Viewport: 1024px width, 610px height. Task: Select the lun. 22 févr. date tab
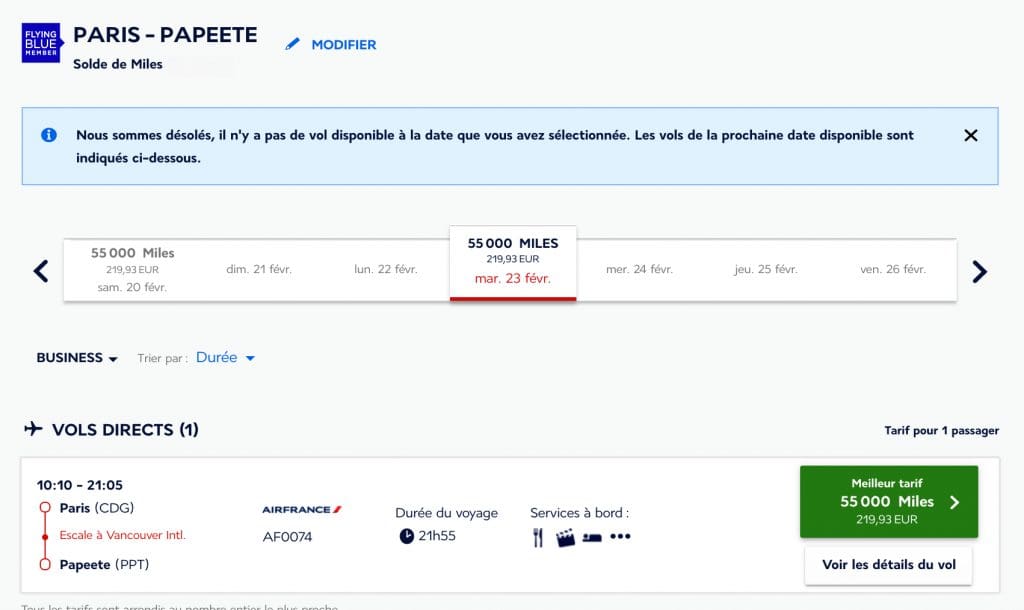[x=385, y=269]
